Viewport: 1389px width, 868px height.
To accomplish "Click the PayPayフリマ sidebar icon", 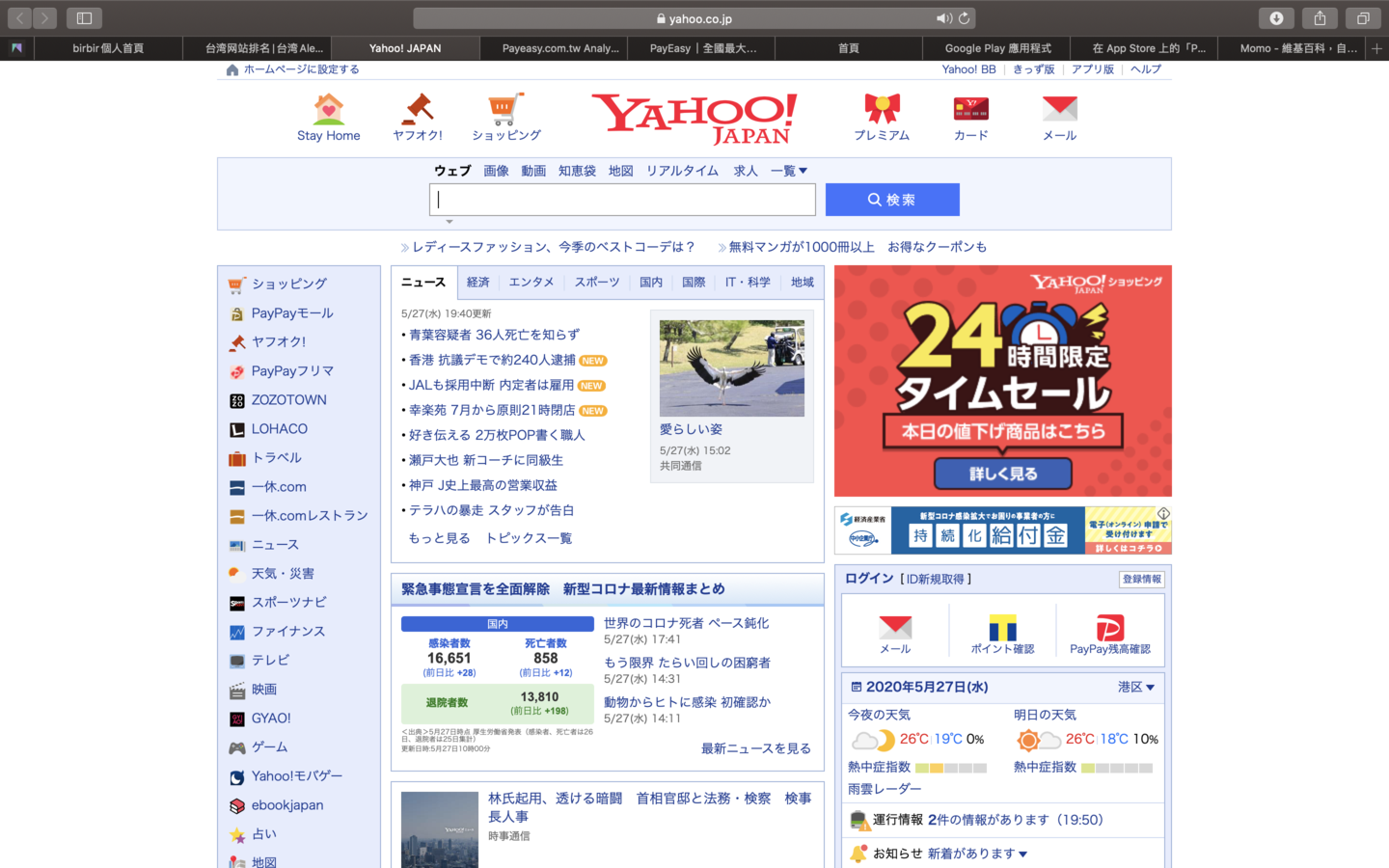I will [237, 371].
